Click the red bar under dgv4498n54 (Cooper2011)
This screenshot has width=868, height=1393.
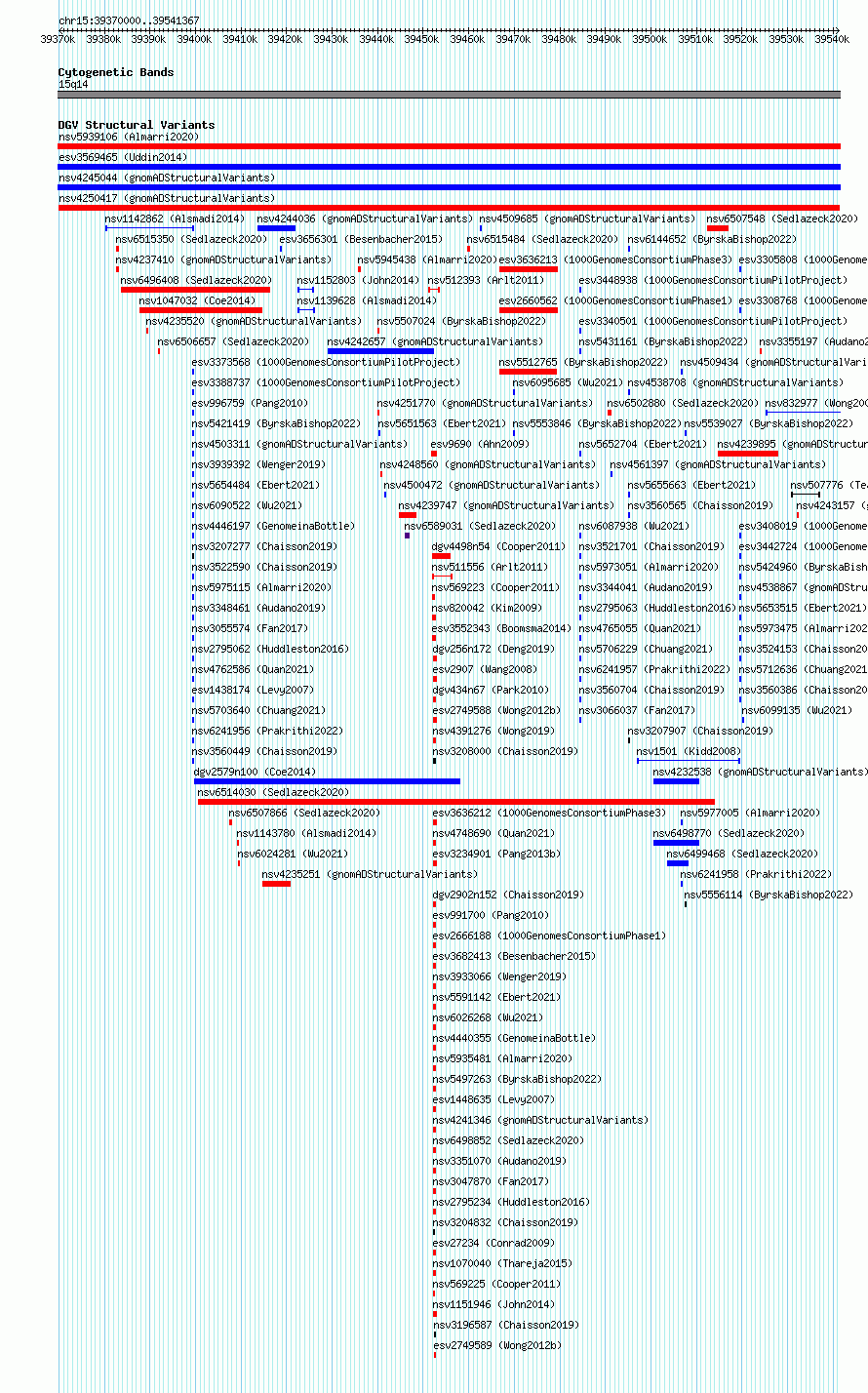[442, 556]
